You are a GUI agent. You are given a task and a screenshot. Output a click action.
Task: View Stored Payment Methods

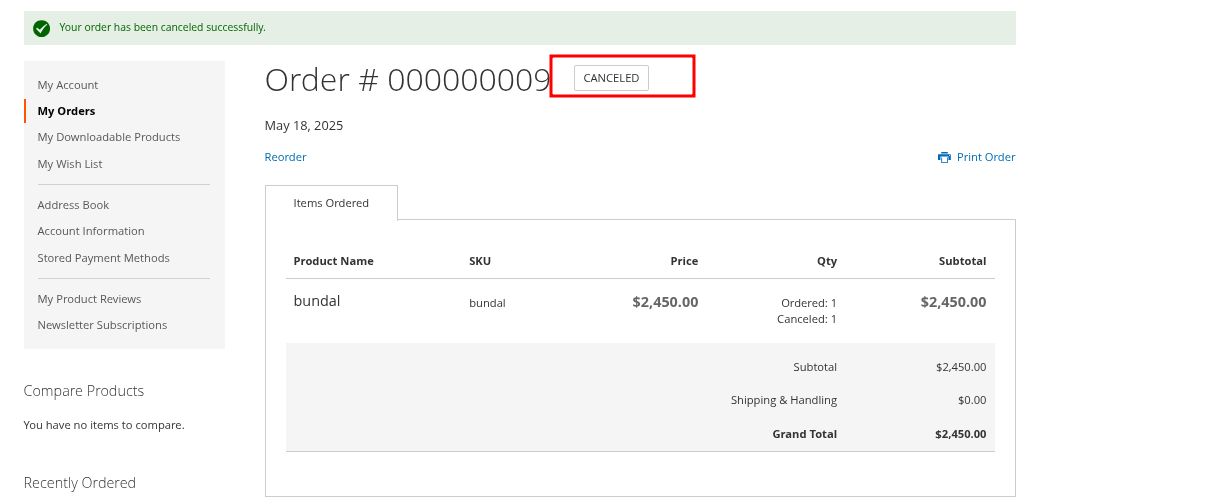[103, 258]
